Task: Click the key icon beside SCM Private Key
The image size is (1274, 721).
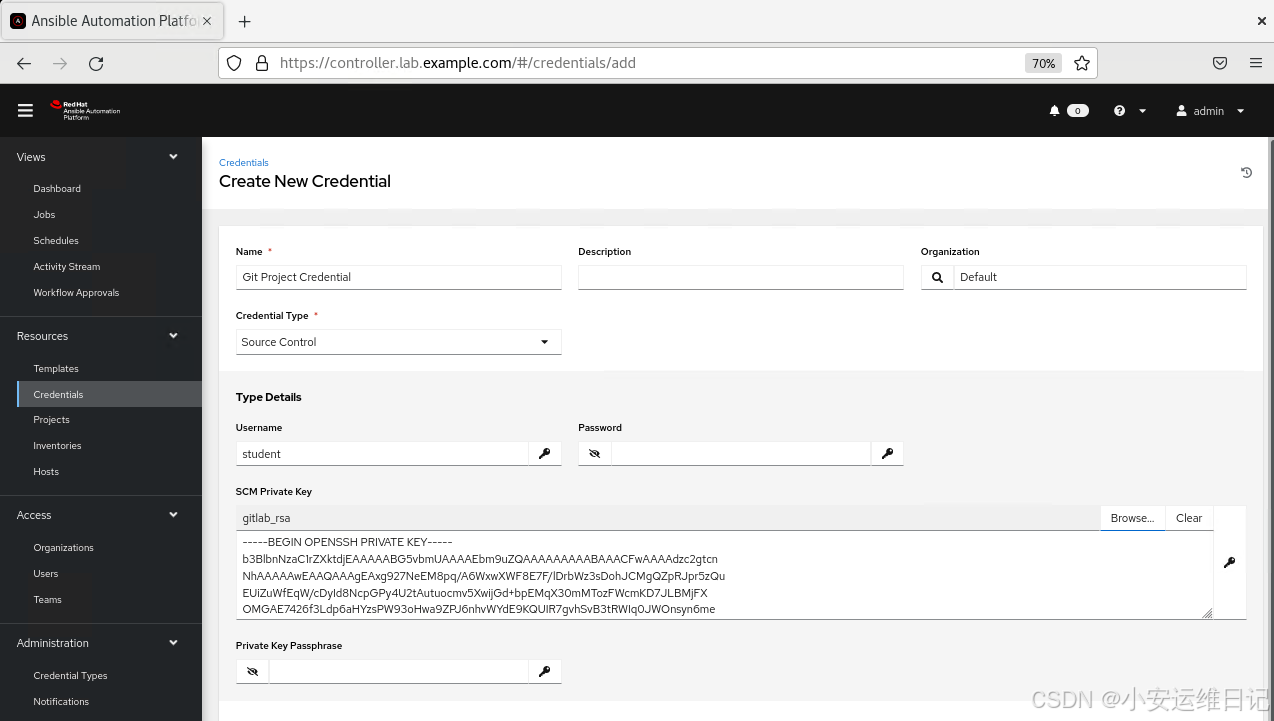Action: click(x=1229, y=563)
